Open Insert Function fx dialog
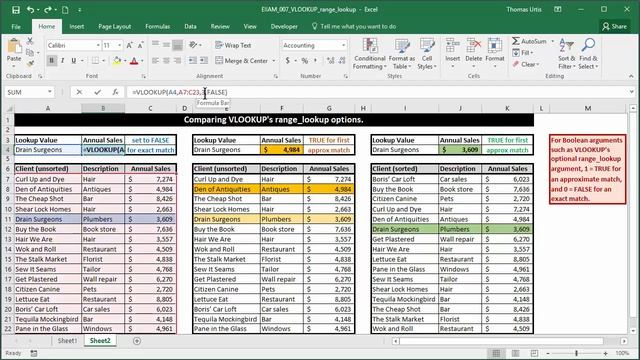The width and height of the screenshot is (640, 360). click(x=115, y=92)
